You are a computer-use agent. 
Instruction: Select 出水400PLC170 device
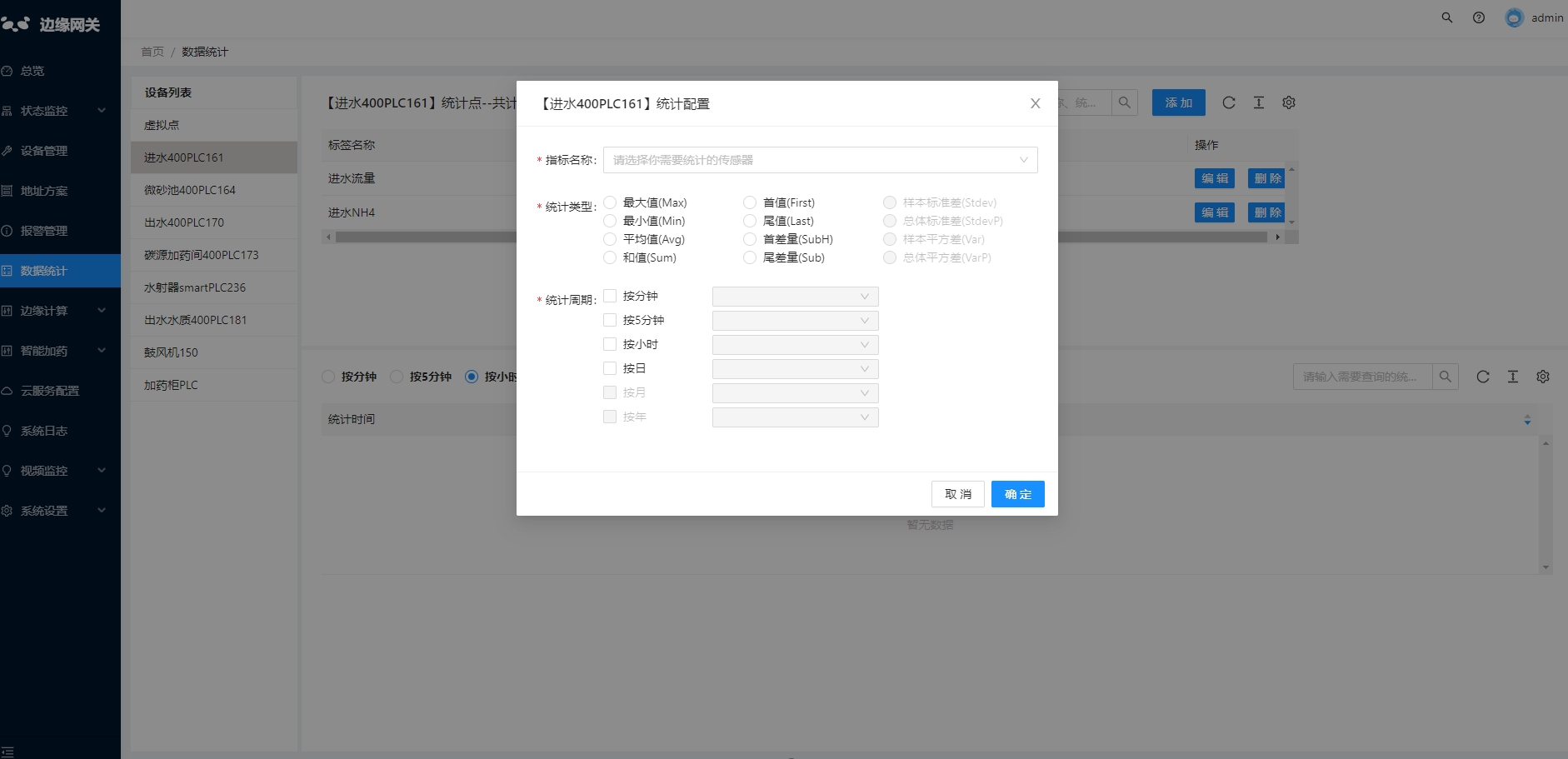tap(214, 222)
